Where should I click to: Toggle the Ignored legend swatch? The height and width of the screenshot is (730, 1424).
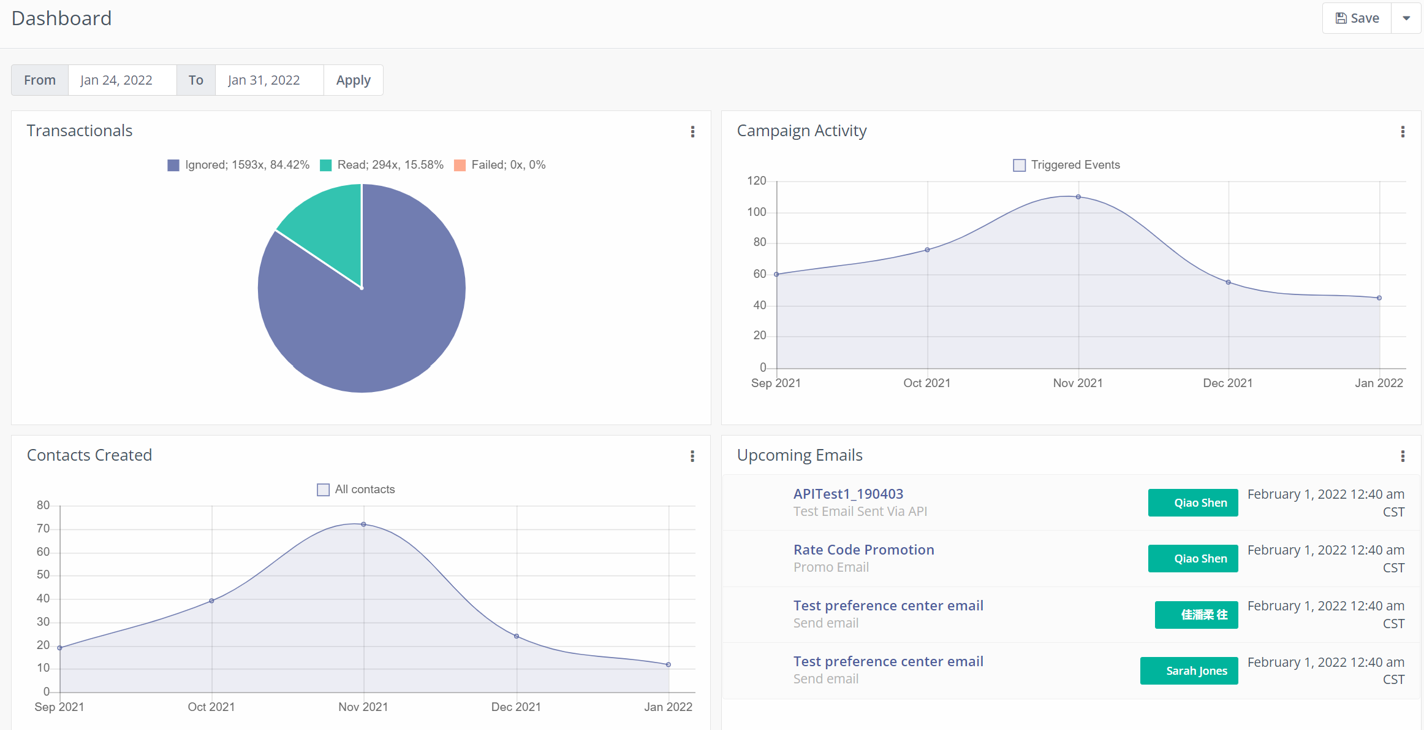(x=174, y=165)
